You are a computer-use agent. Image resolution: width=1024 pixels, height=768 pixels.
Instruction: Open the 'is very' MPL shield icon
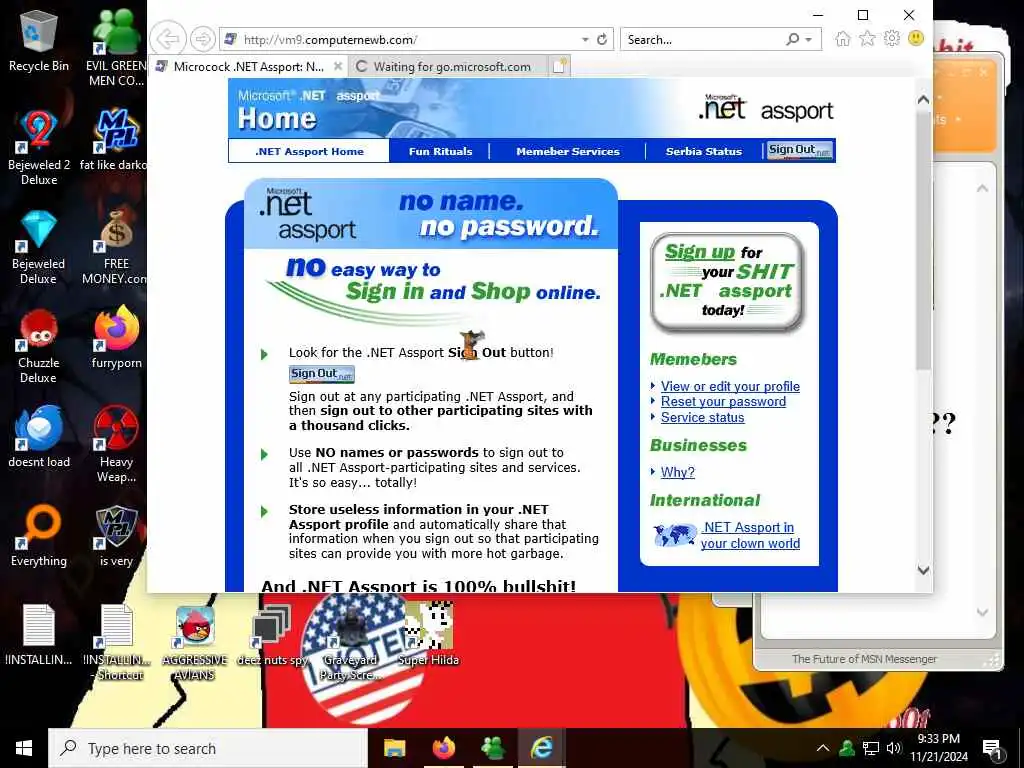coord(116,536)
